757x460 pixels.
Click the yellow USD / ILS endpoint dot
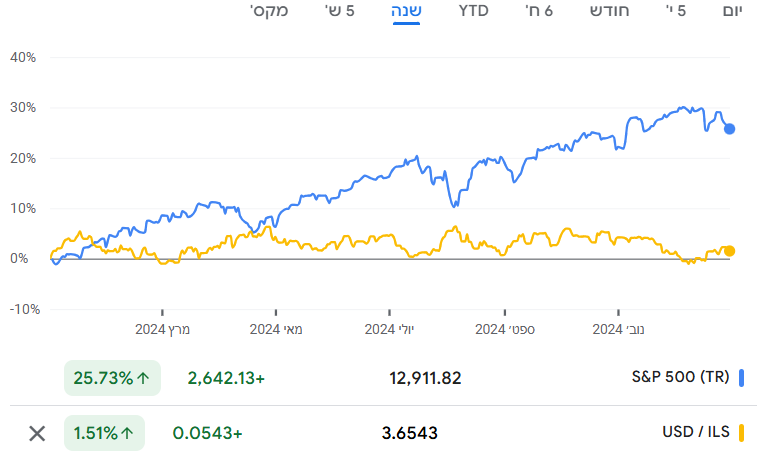(730, 251)
